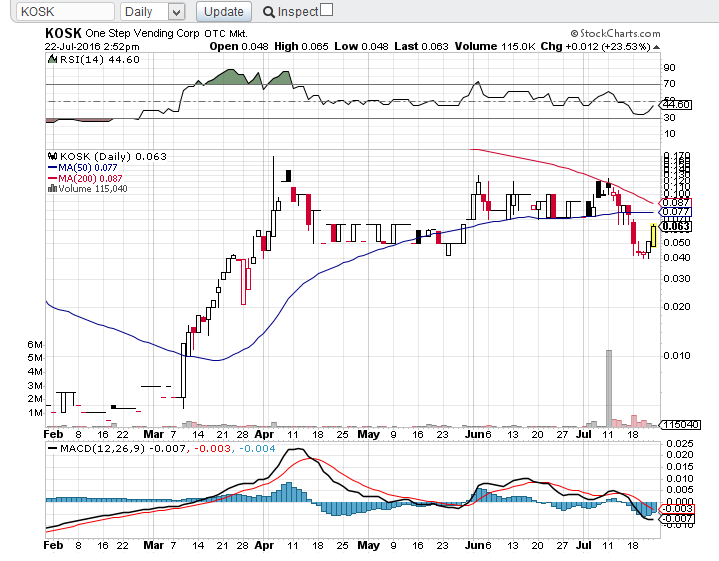Click the KOSK ticker symbol input field
The height and width of the screenshot is (561, 719).
[65, 11]
